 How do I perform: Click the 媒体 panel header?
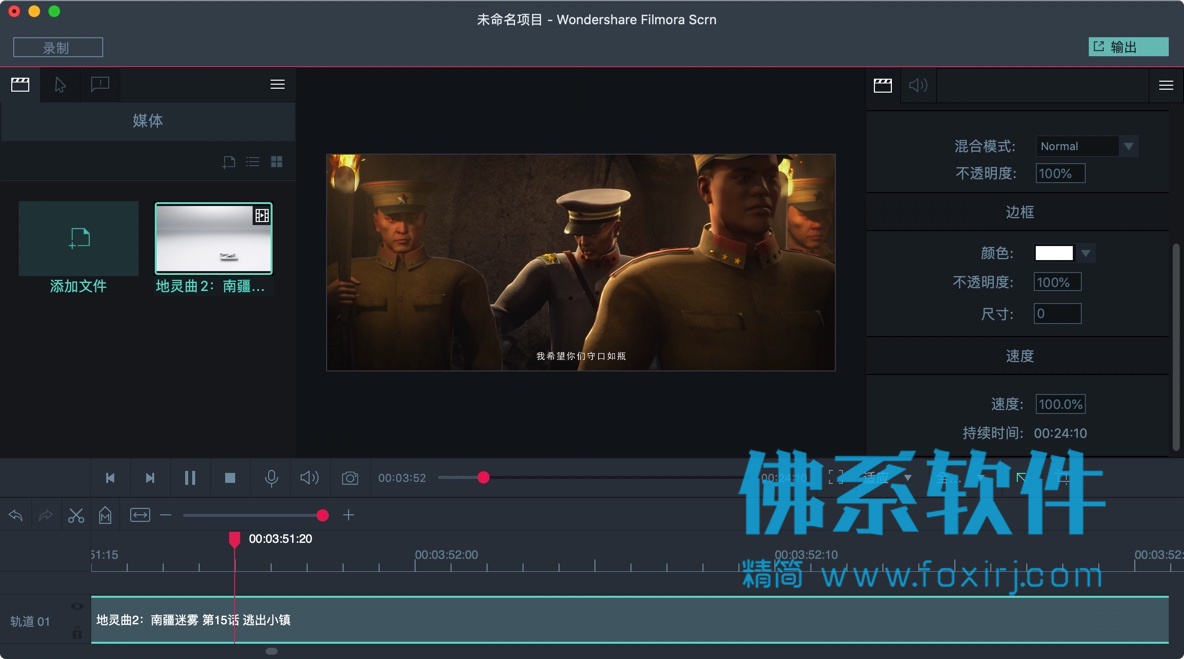[x=148, y=121]
